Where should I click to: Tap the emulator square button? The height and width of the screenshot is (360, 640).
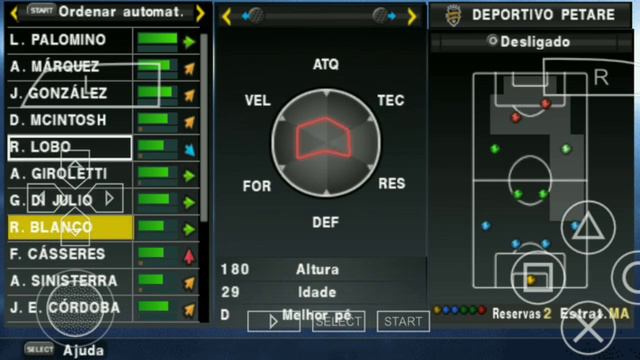538,278
